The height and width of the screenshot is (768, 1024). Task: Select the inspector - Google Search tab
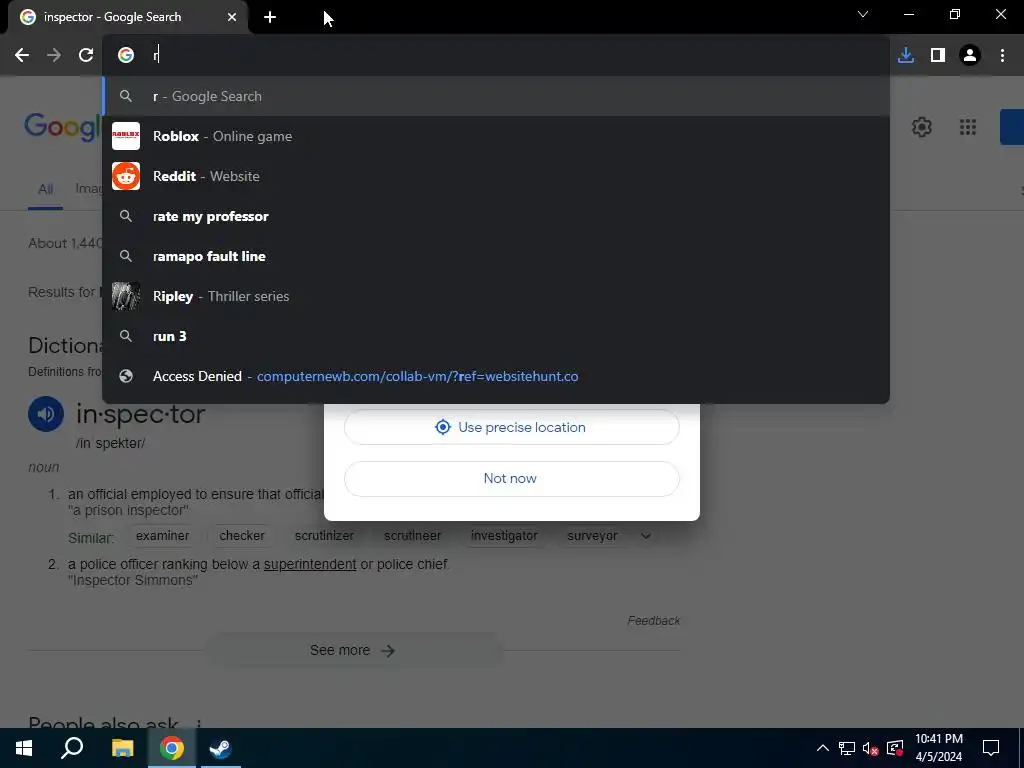[128, 18]
